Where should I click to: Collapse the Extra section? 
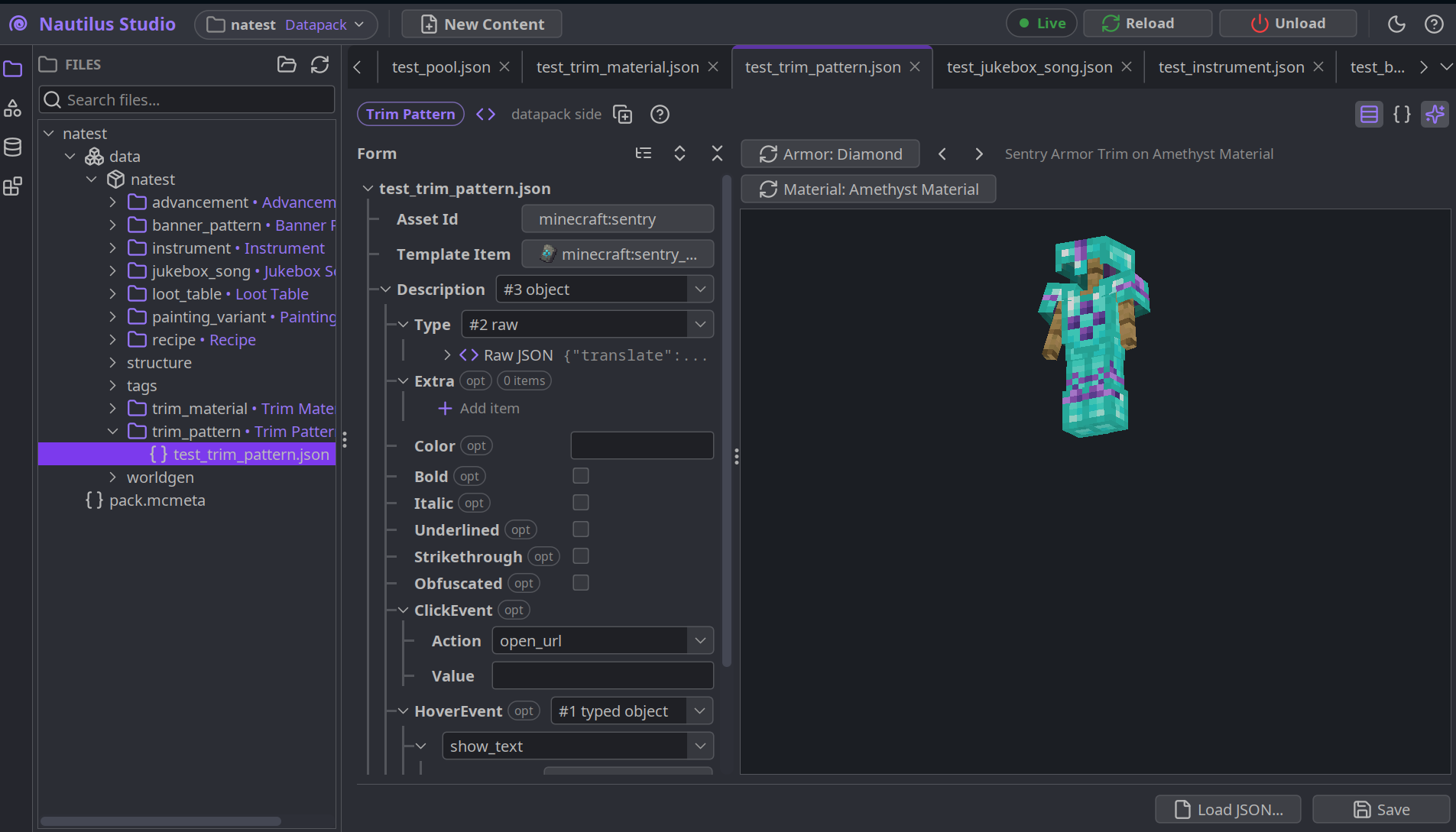coord(404,381)
